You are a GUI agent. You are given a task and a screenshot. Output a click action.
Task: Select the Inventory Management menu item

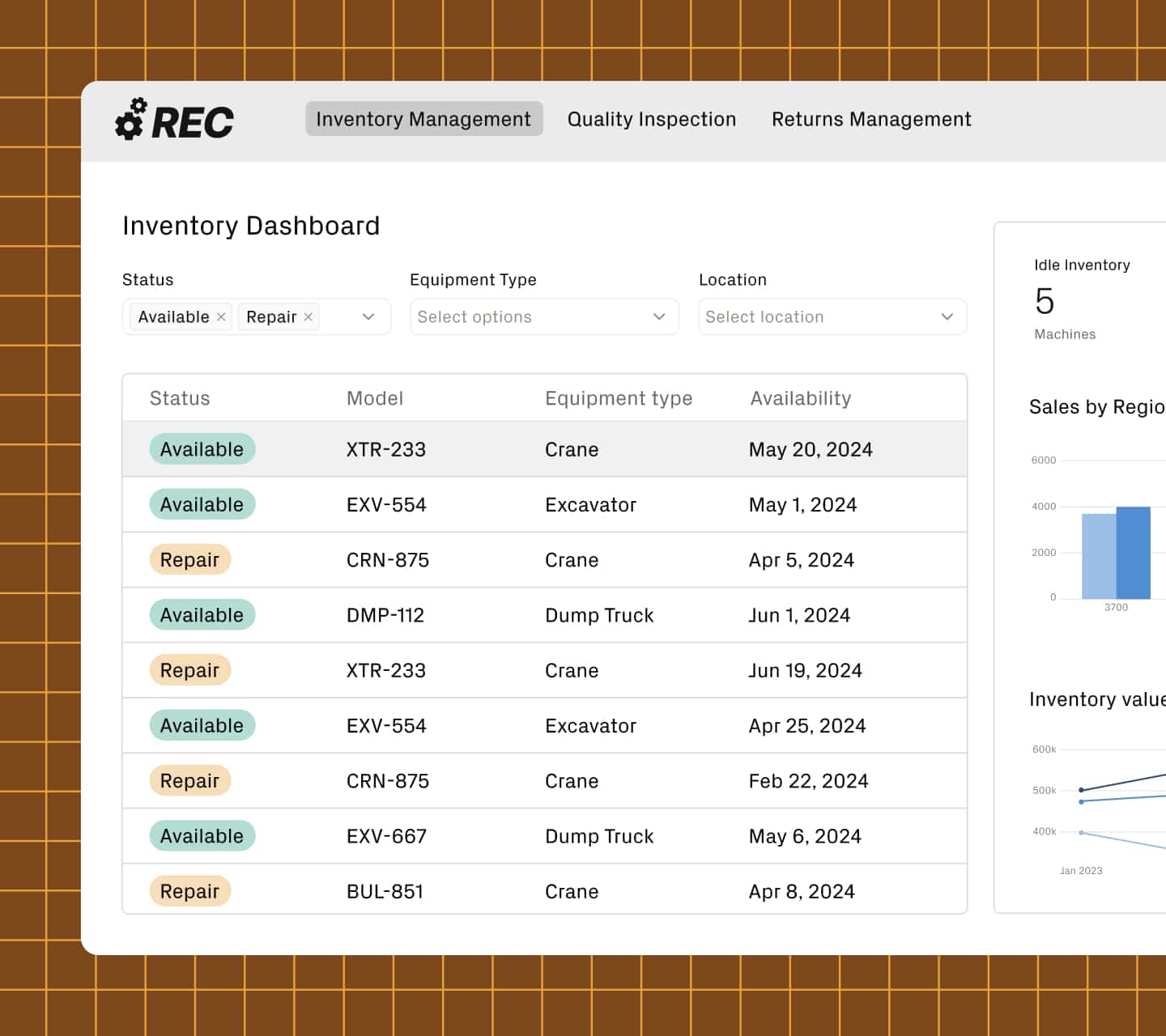point(423,119)
